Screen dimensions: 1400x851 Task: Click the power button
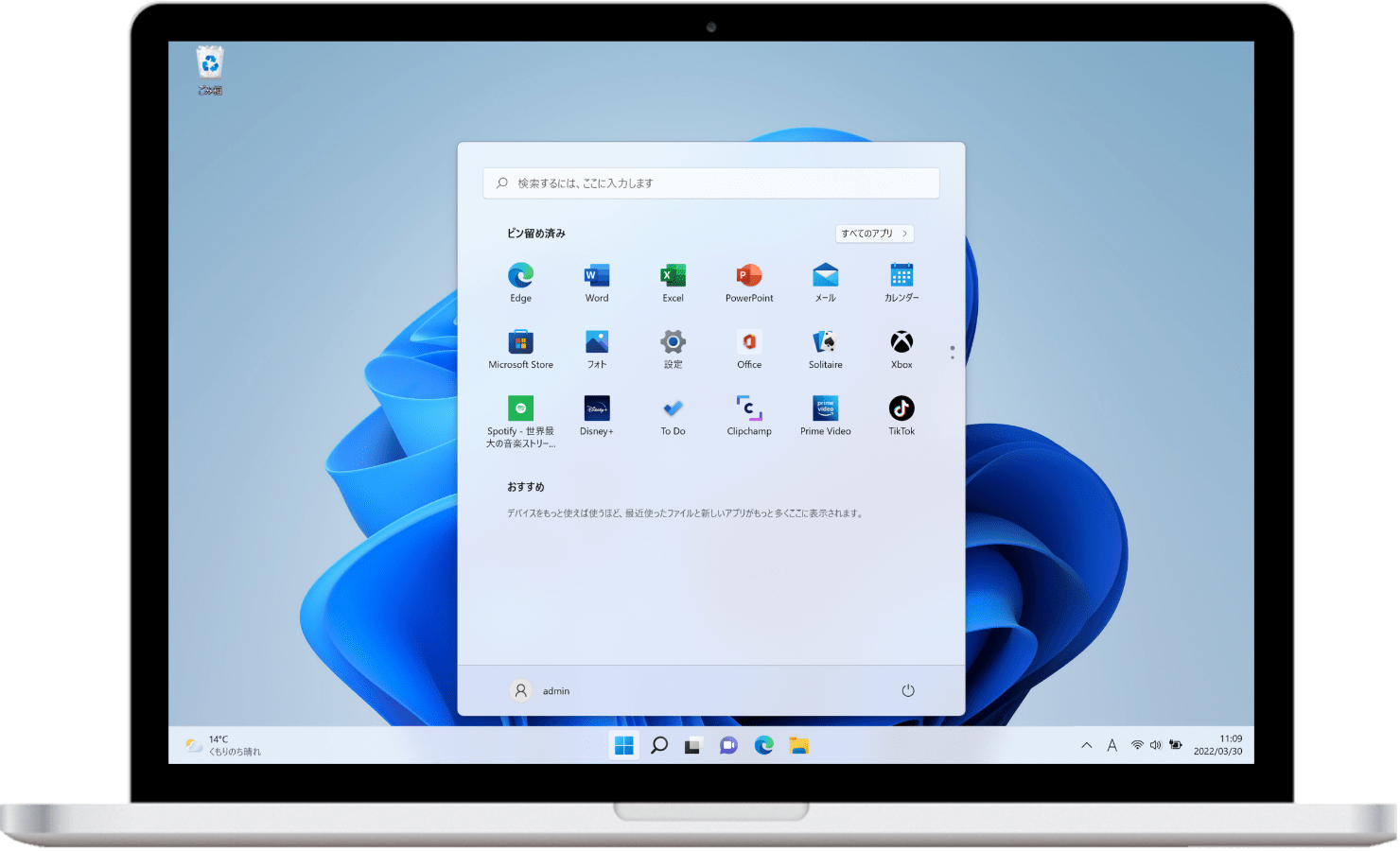coord(908,691)
